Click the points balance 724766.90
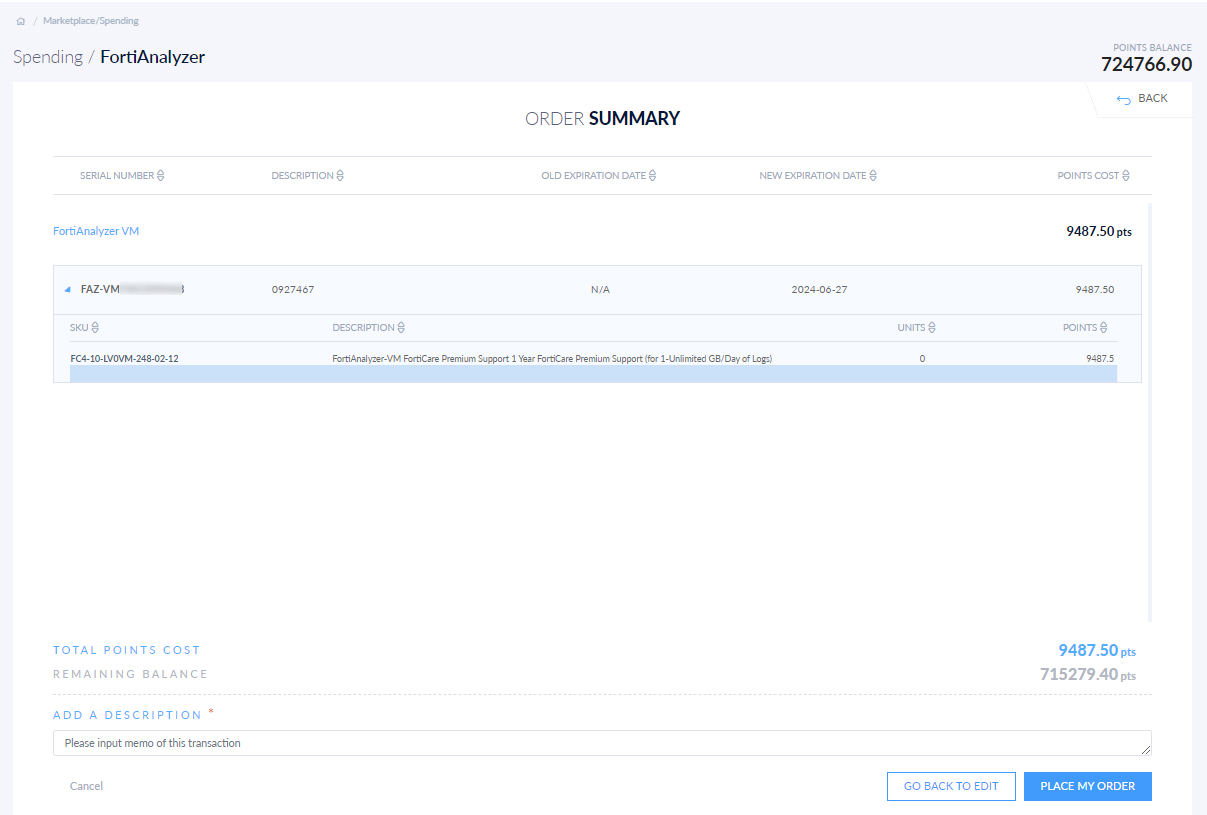The height and width of the screenshot is (815, 1207). 1146,64
